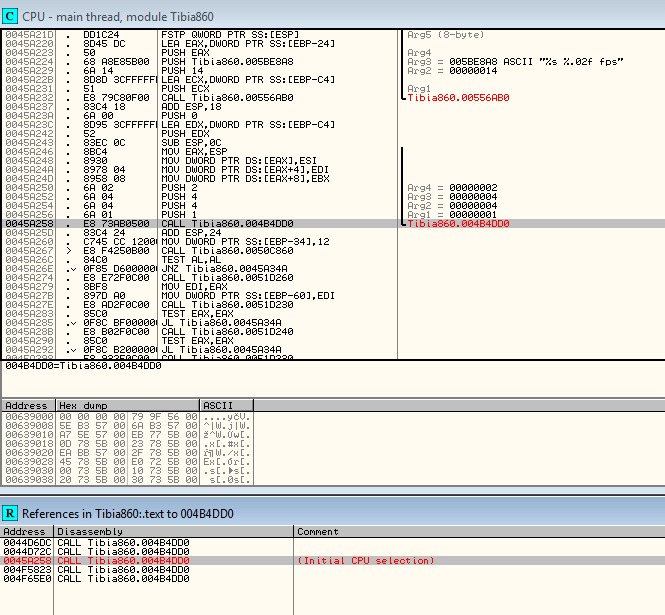The width and height of the screenshot is (665, 615).
Task: Select the TEST AL,AL instruction
Action: point(191,260)
